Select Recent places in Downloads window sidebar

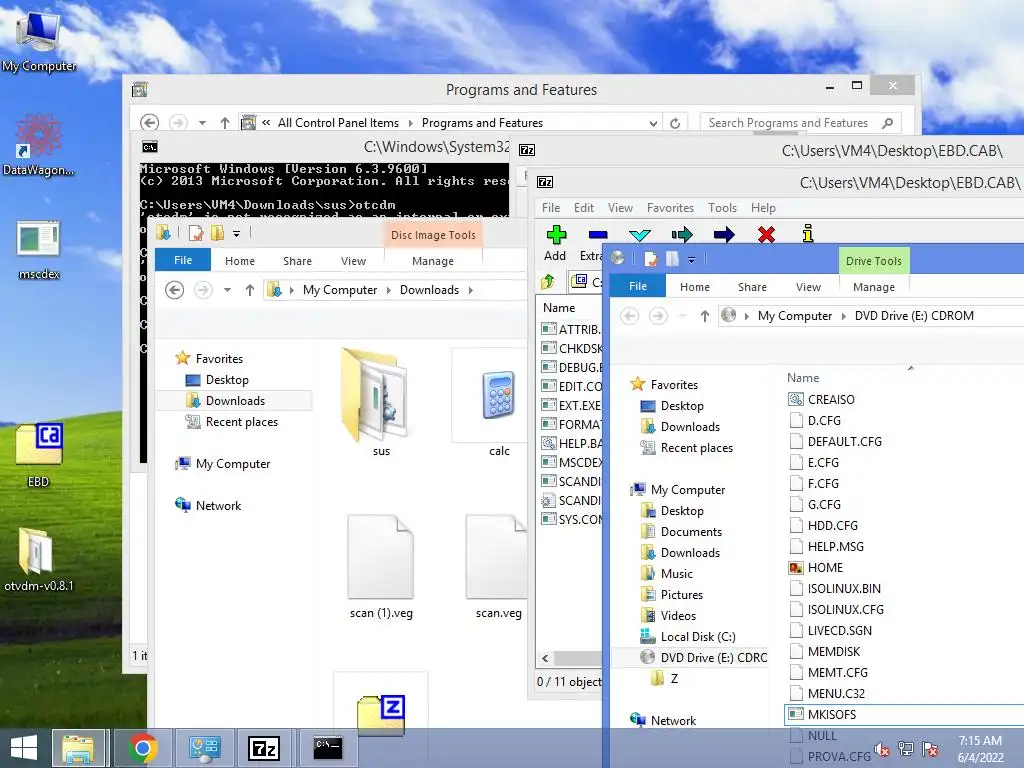pos(242,422)
